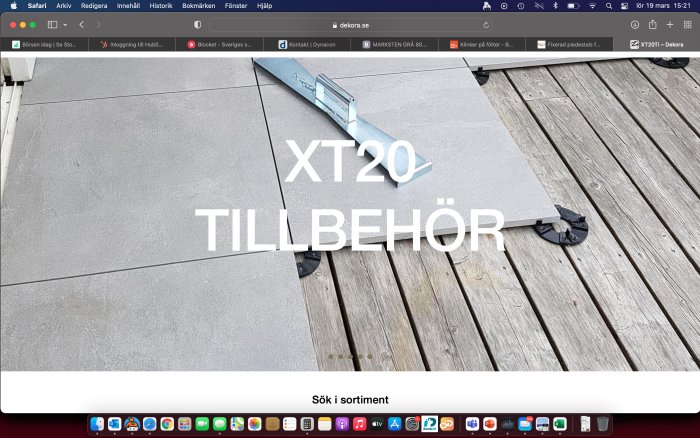Open Reminders from the dock
The width and height of the screenshot is (700, 438).
pos(289,424)
